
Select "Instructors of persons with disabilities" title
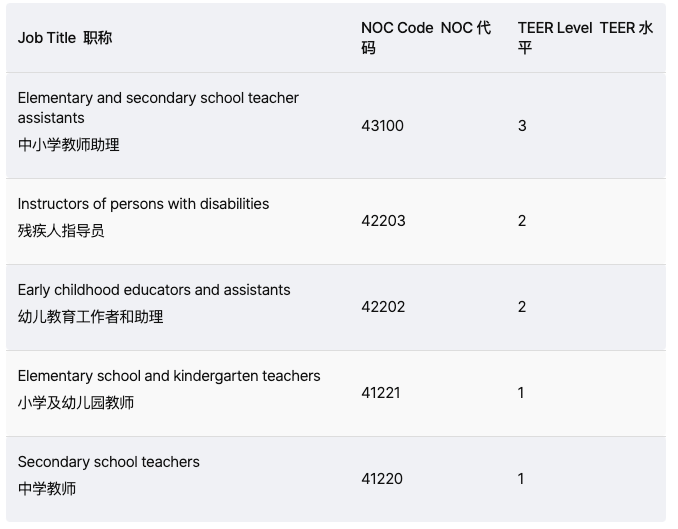pyautogui.click(x=143, y=204)
